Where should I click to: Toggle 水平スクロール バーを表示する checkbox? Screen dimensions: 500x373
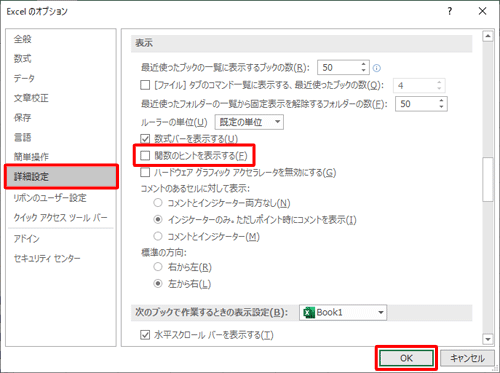point(145,335)
